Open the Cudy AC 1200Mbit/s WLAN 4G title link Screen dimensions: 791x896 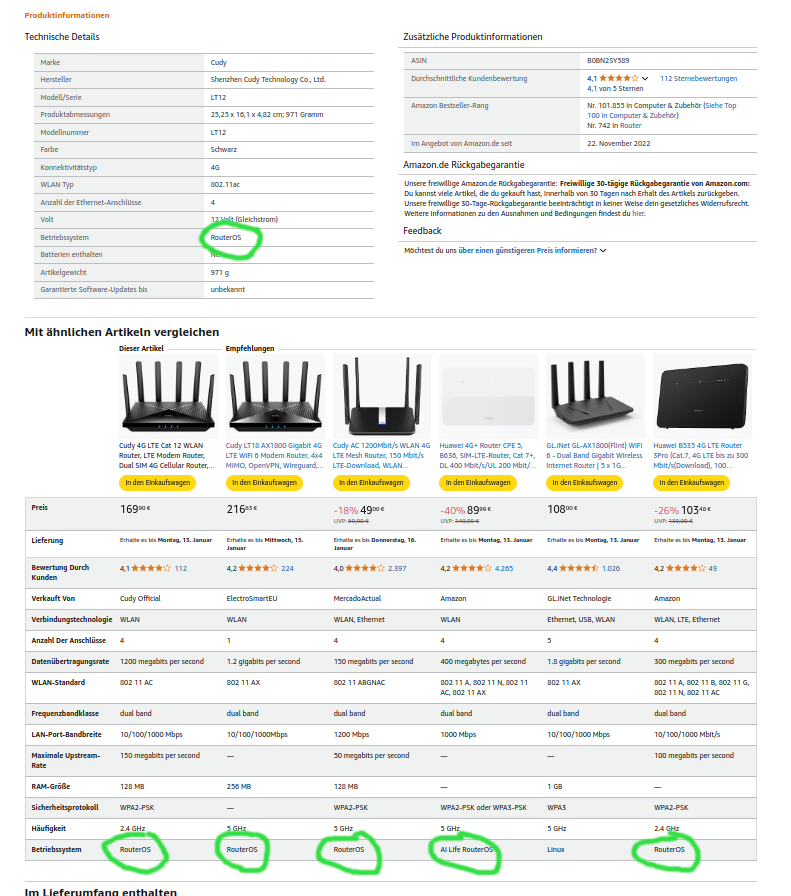point(381,455)
